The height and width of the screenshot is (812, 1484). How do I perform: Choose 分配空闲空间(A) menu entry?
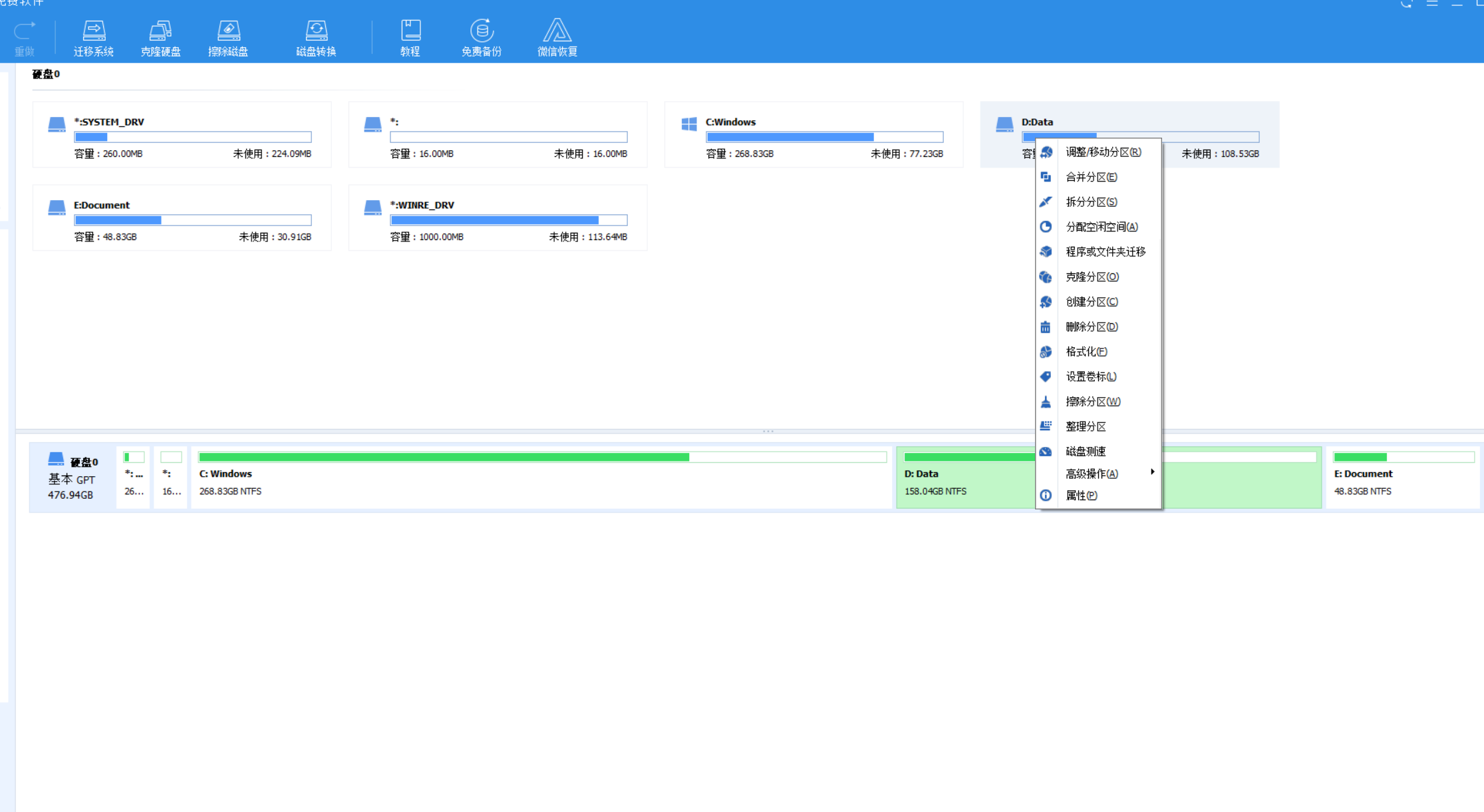[x=1099, y=227]
